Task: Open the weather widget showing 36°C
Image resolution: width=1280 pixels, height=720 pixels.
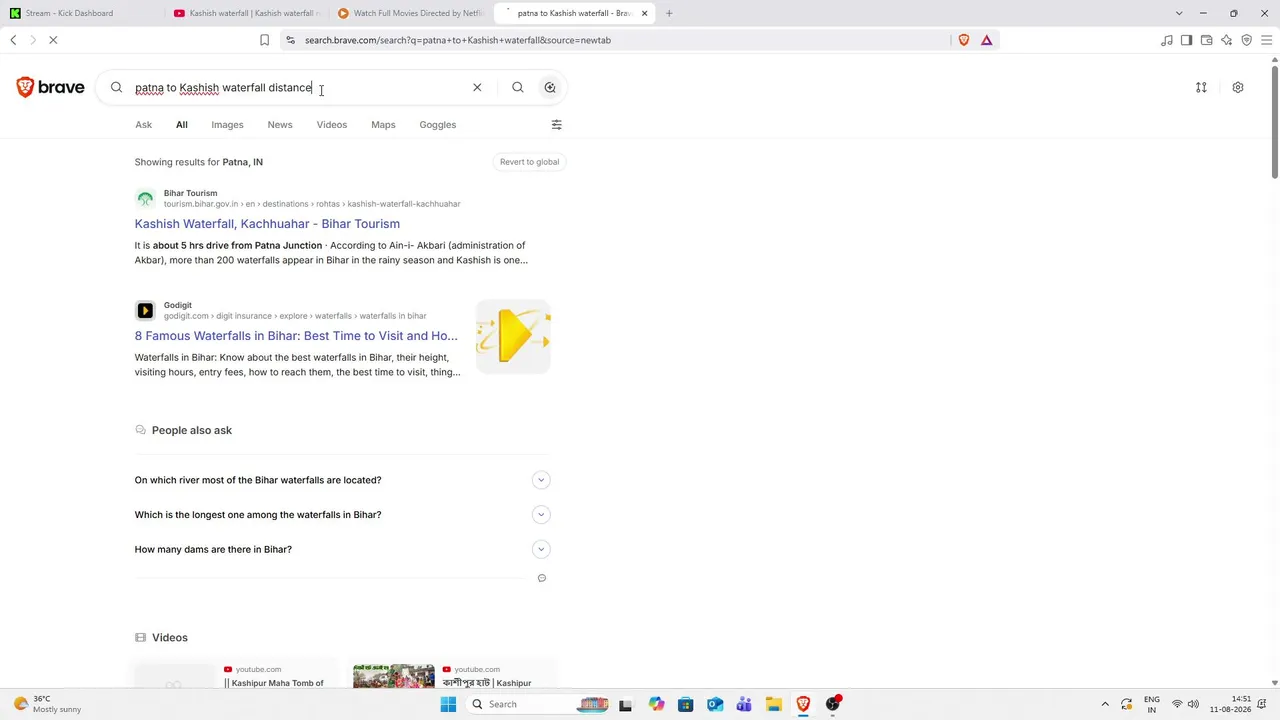Action: (x=47, y=704)
